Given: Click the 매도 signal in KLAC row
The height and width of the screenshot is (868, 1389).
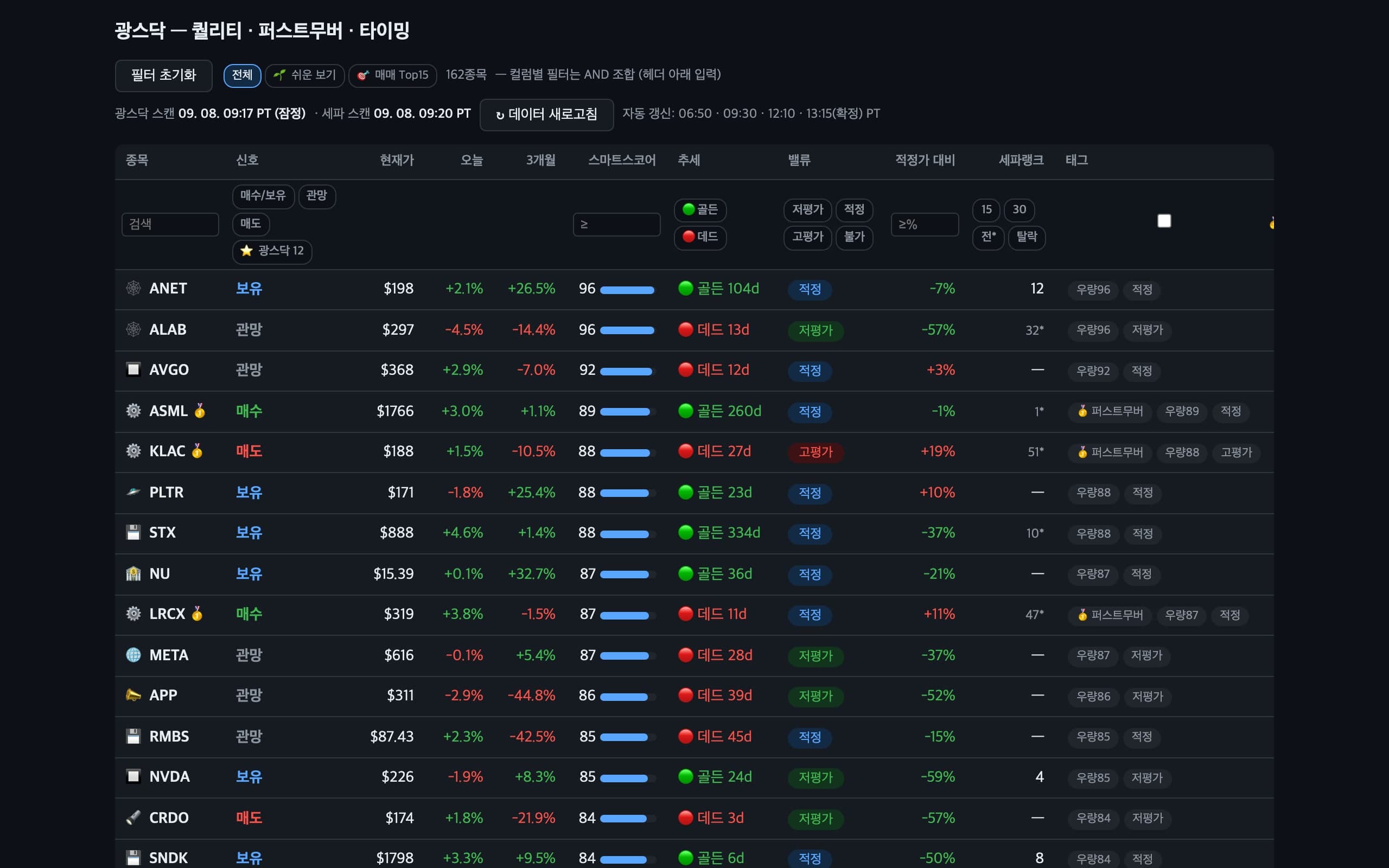Looking at the screenshot, I should (x=249, y=451).
